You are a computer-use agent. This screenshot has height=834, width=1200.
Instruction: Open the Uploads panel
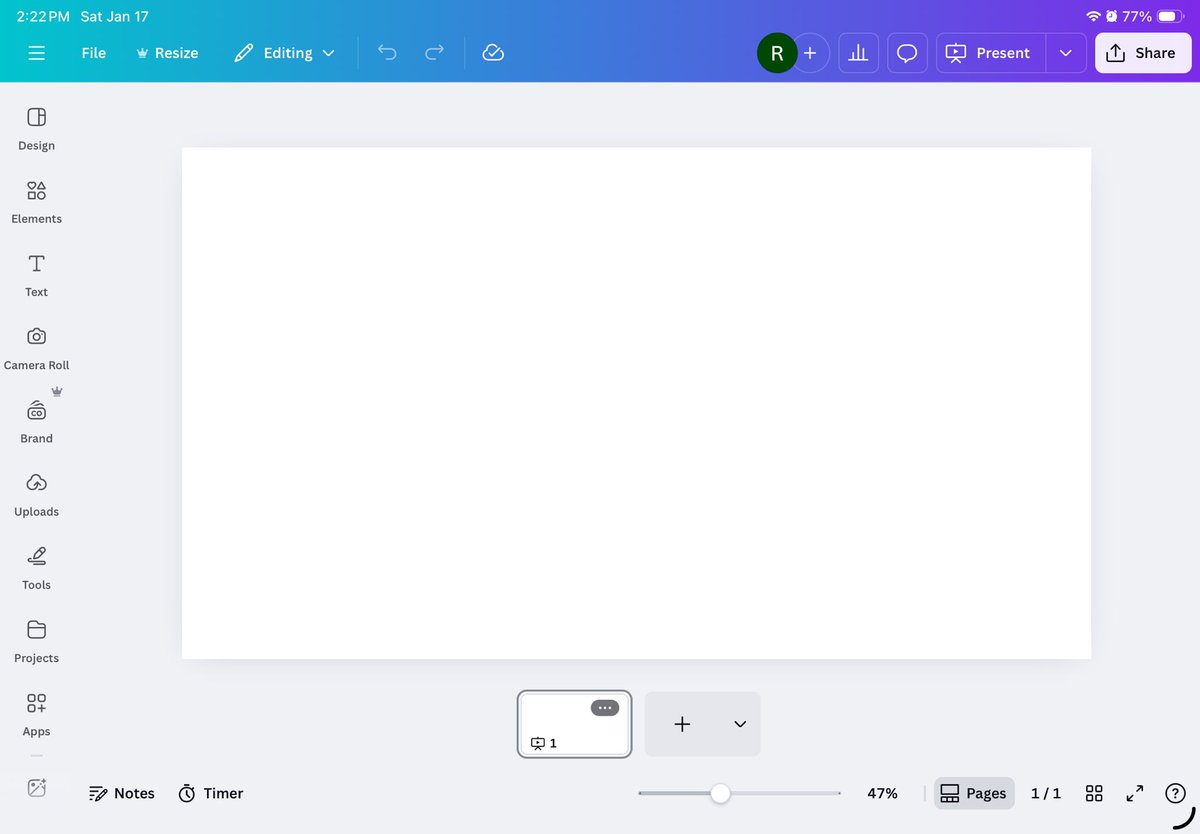[37, 494]
